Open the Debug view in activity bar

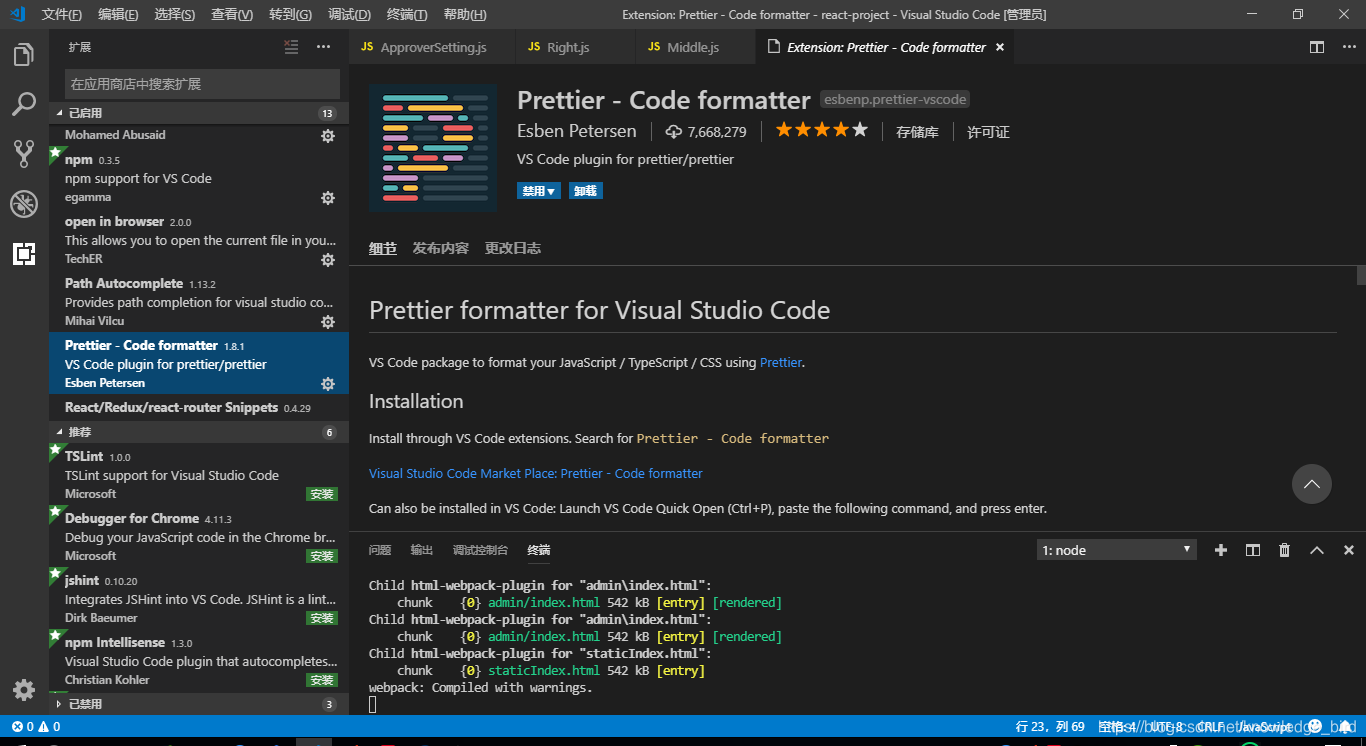[24, 204]
